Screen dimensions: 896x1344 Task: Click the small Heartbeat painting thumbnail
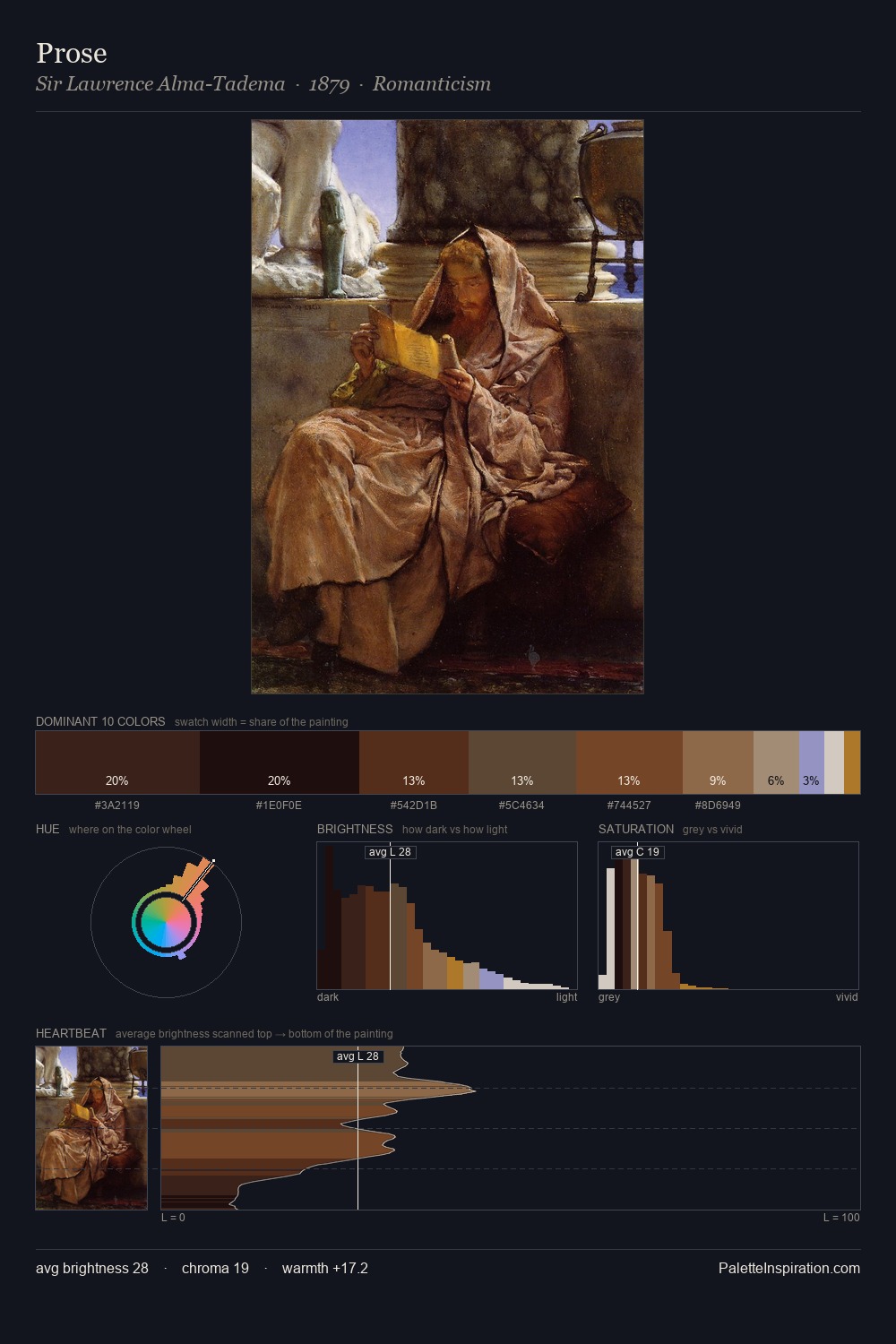tap(91, 1128)
